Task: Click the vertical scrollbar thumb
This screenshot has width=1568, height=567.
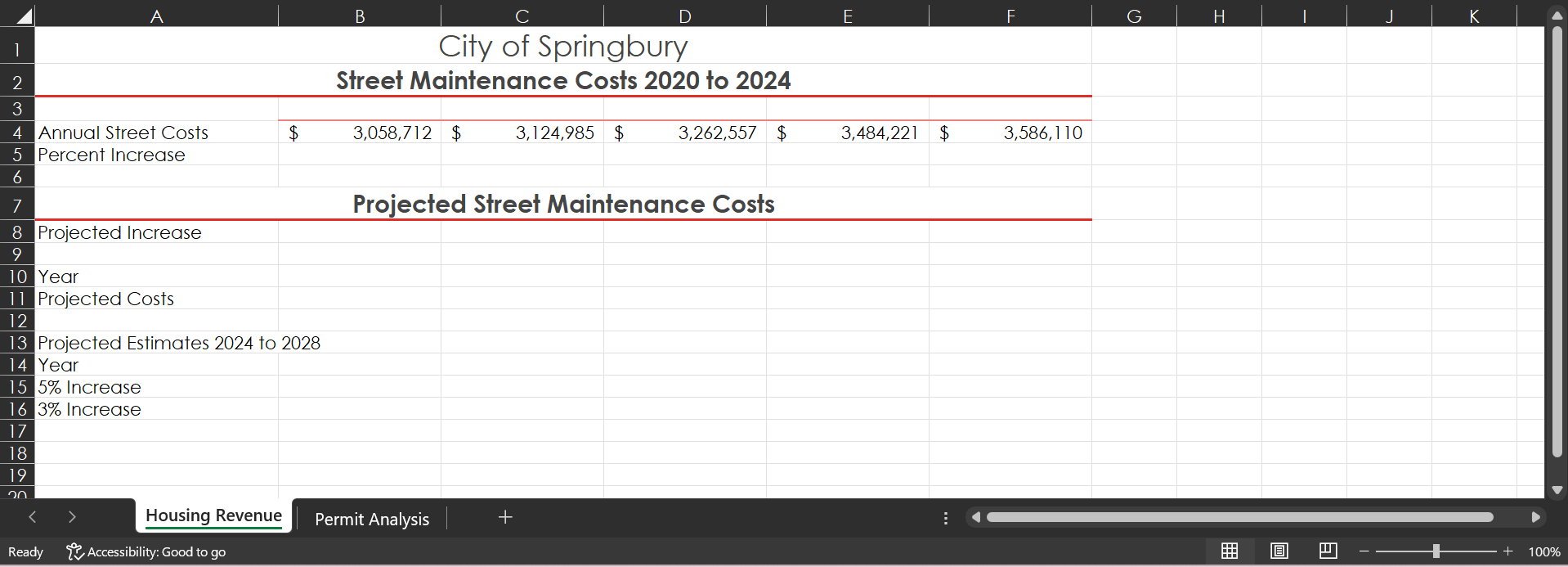Action: tap(1557, 243)
